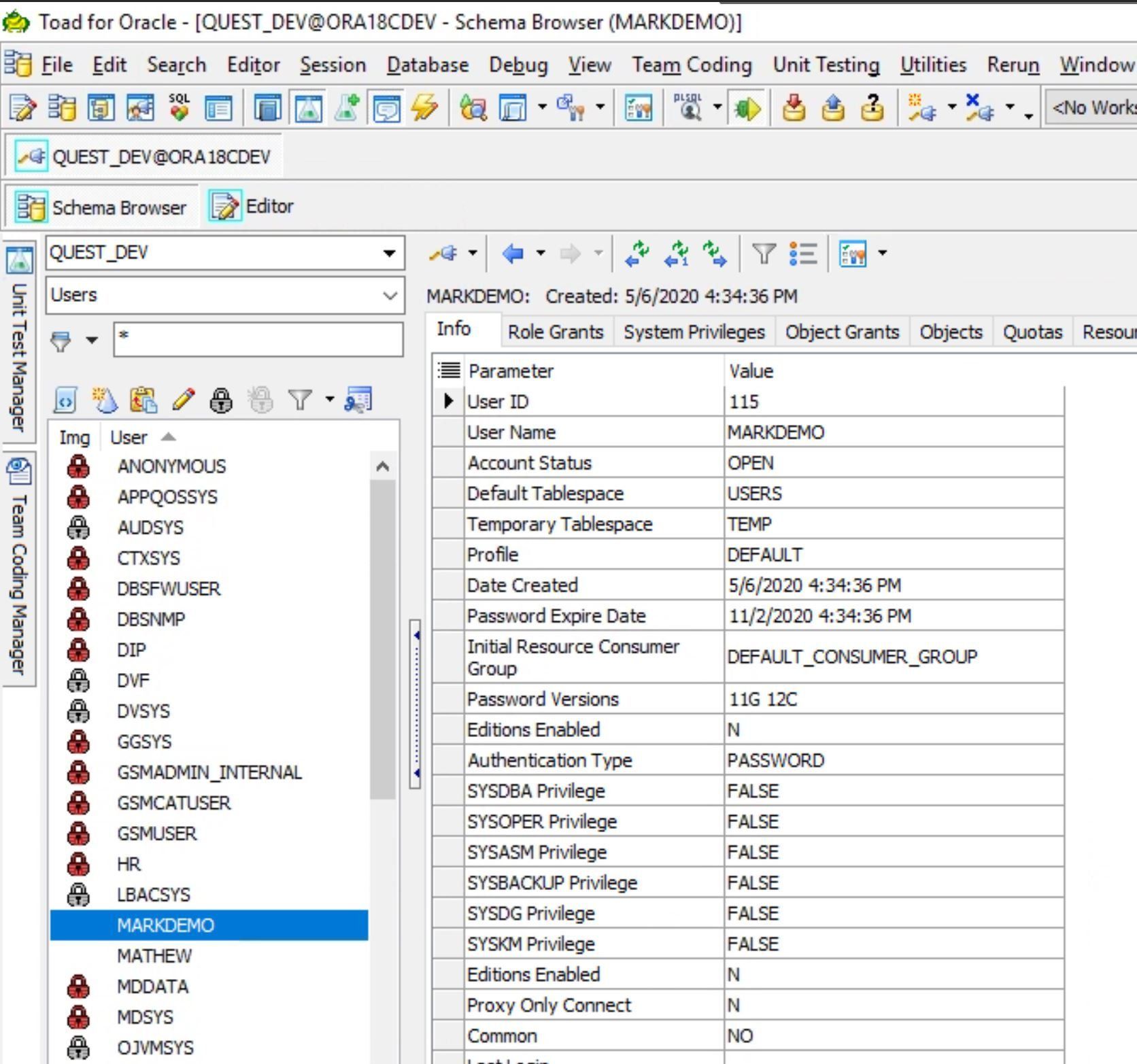The height and width of the screenshot is (1064, 1137).
Task: Click the question mark Team Coding icon
Action: tap(872, 108)
